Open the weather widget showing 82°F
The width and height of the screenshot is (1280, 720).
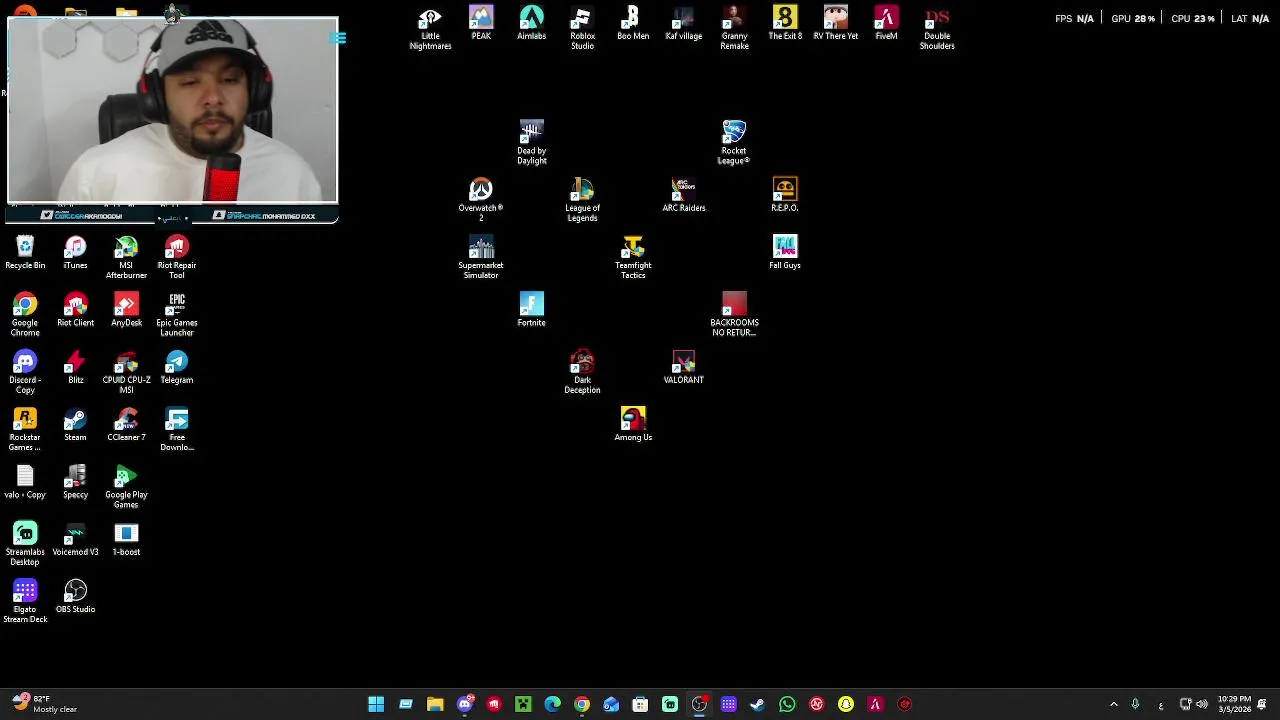[x=44, y=704]
